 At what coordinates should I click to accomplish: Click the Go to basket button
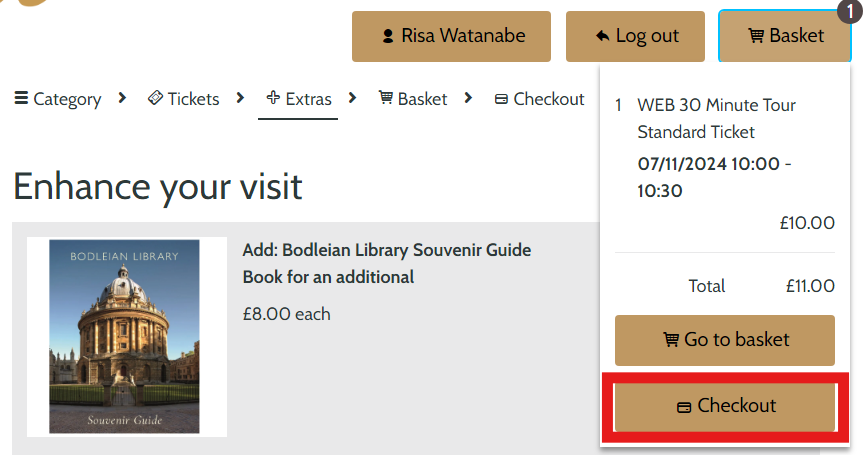725,340
